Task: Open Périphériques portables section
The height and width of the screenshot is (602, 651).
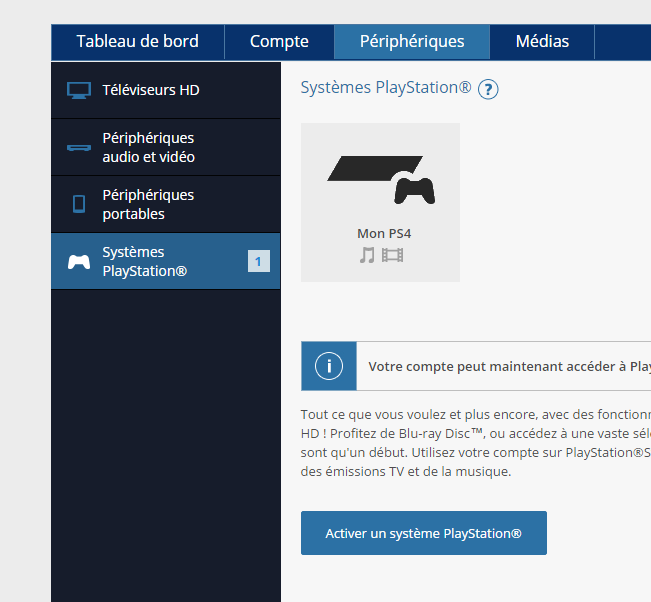Action: [166, 204]
